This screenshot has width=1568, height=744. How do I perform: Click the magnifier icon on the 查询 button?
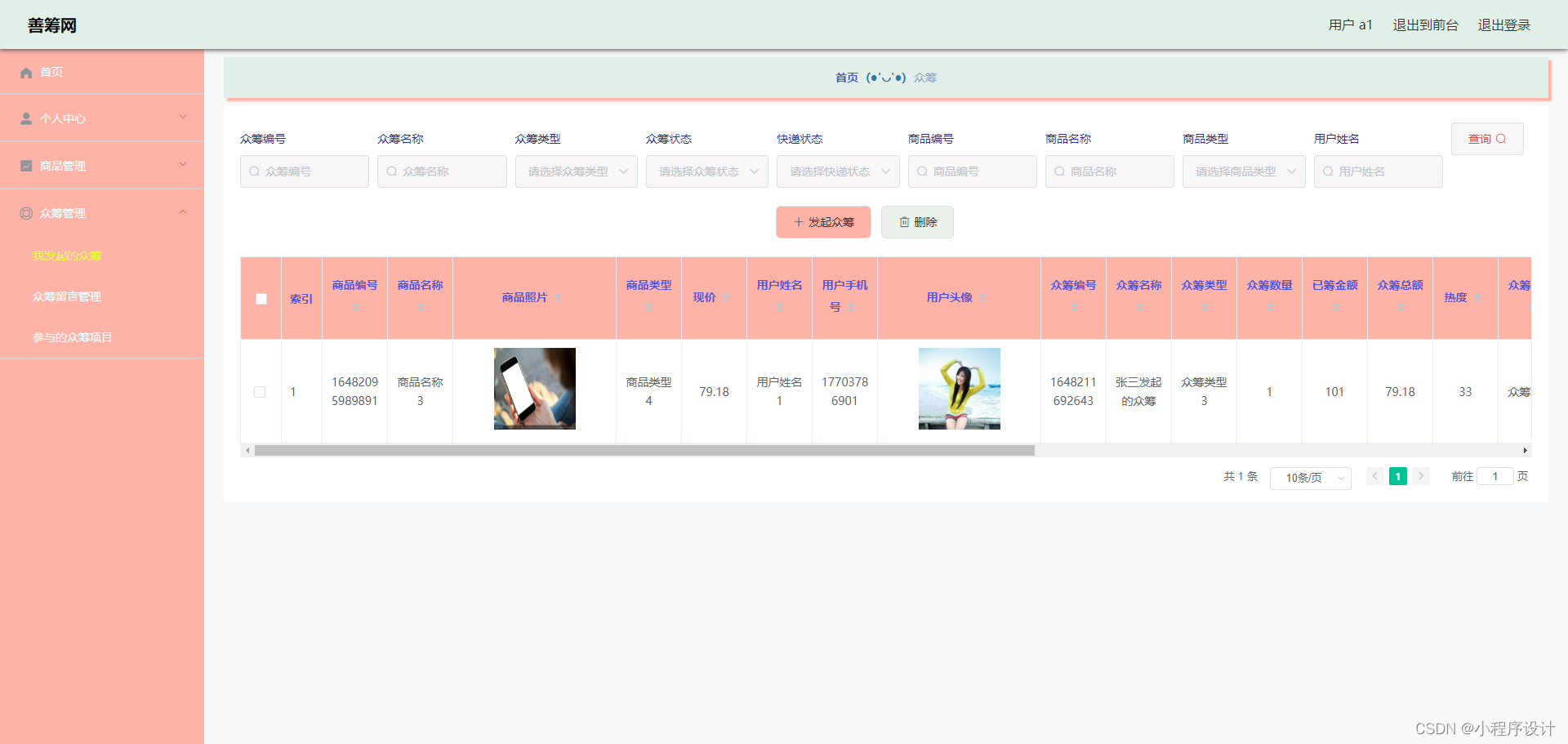(x=1503, y=138)
